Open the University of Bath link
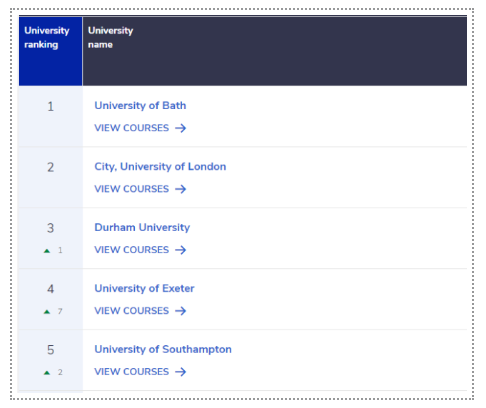The image size is (486, 408). [x=140, y=105]
